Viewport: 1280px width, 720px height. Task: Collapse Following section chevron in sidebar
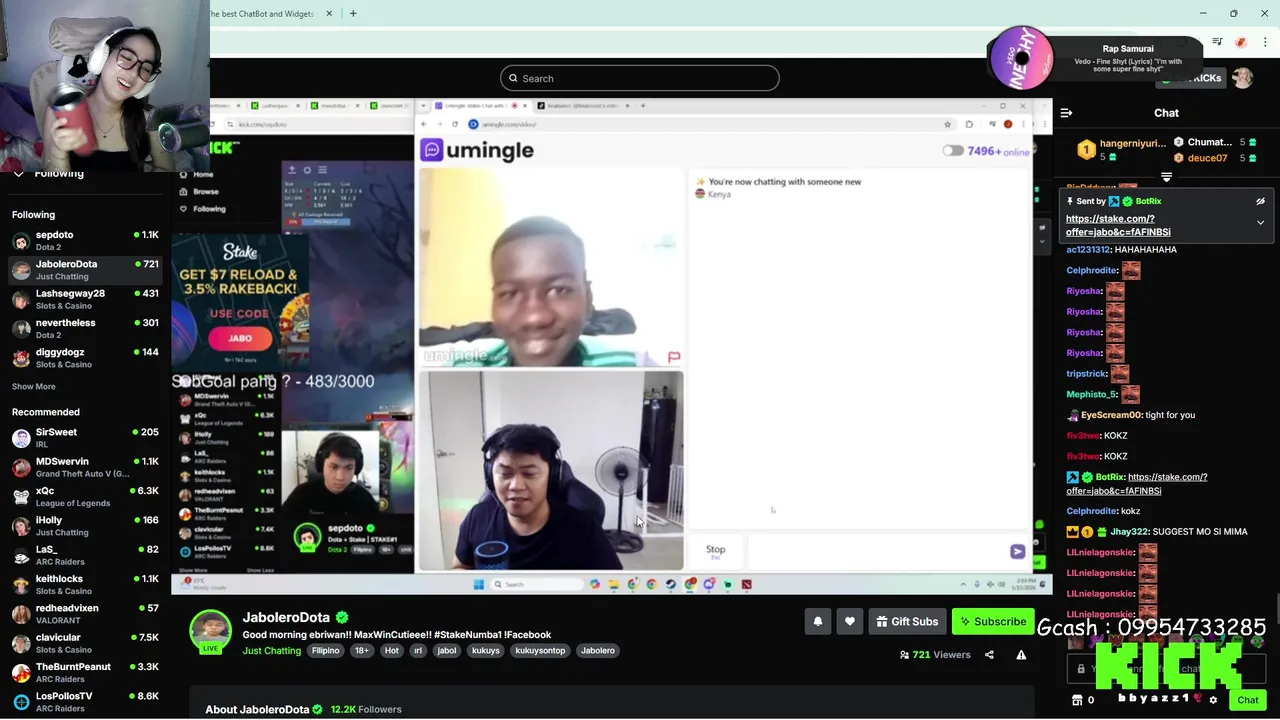(18, 174)
